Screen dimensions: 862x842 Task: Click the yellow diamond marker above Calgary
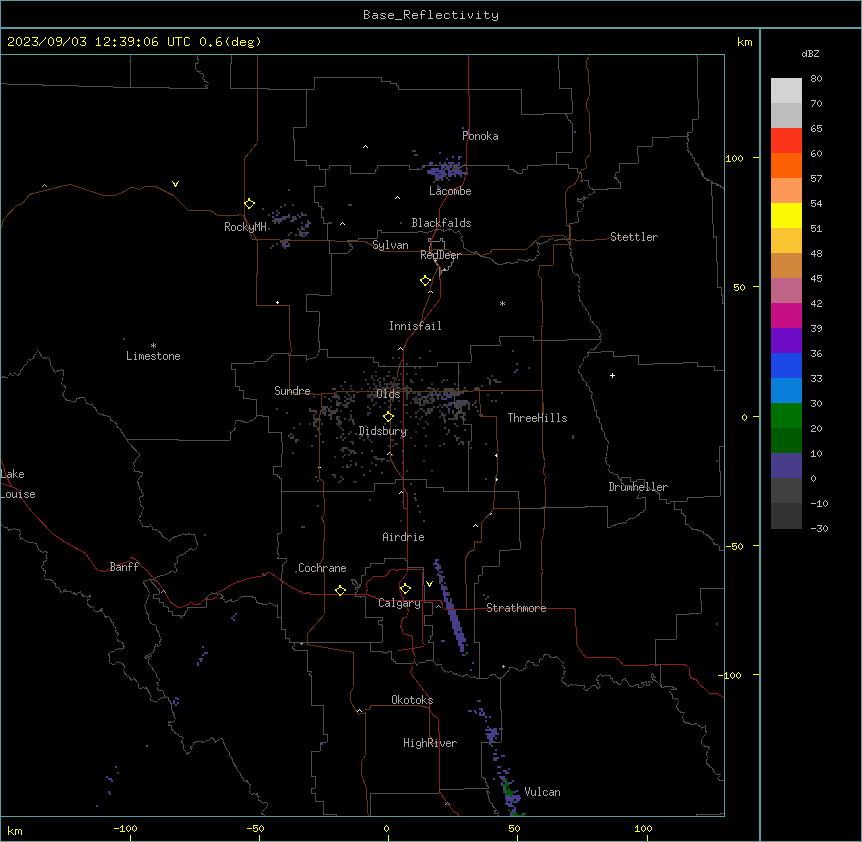point(405,589)
